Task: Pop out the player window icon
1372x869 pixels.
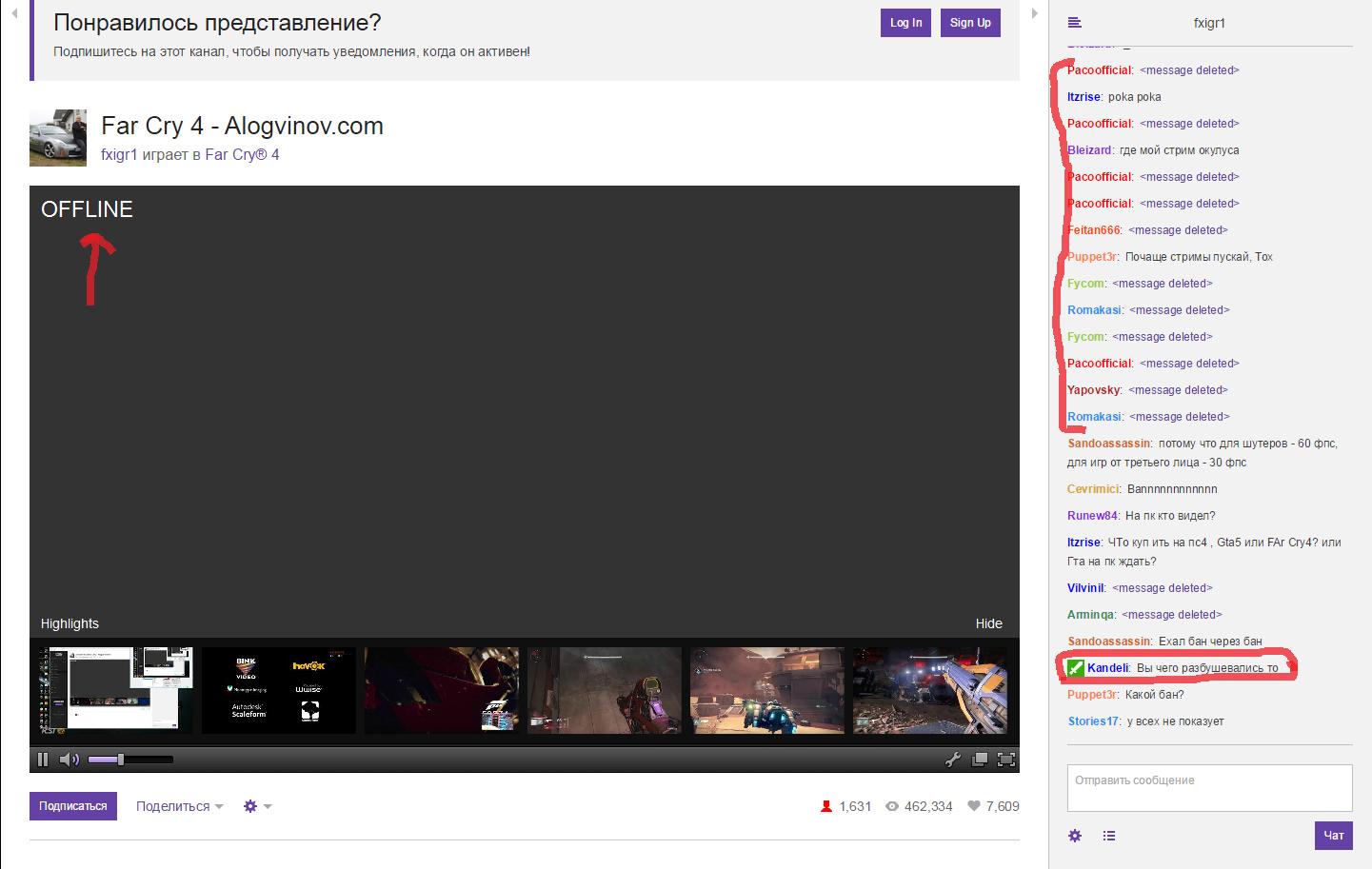Action: pyautogui.click(x=980, y=760)
